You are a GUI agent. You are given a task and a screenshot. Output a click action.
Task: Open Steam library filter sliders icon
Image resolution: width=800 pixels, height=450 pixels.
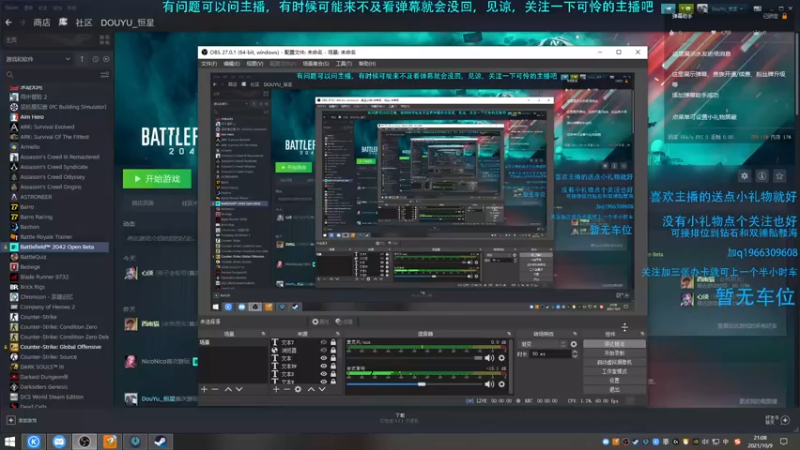click(105, 75)
